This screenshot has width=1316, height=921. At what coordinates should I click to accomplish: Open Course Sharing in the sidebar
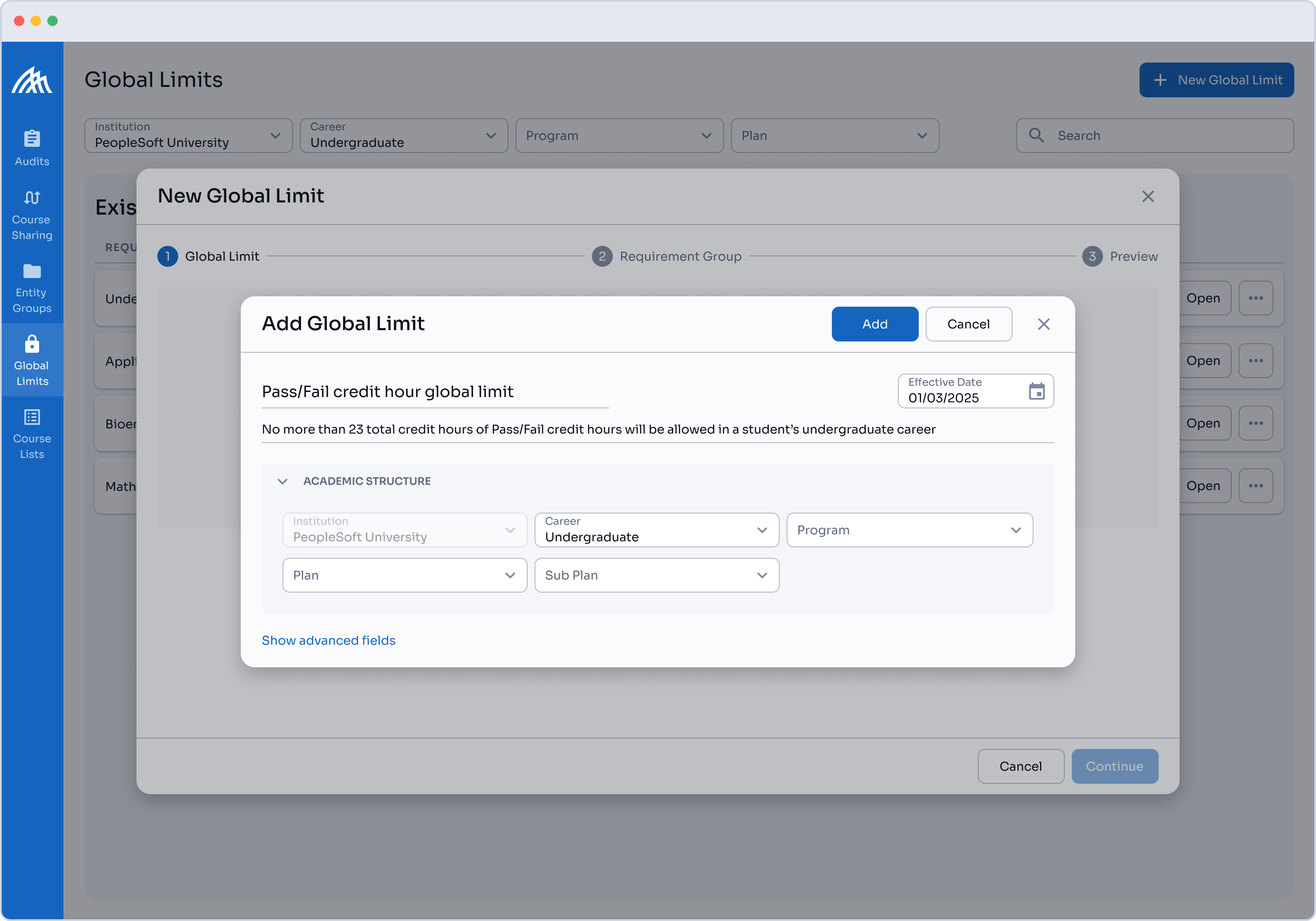(32, 215)
